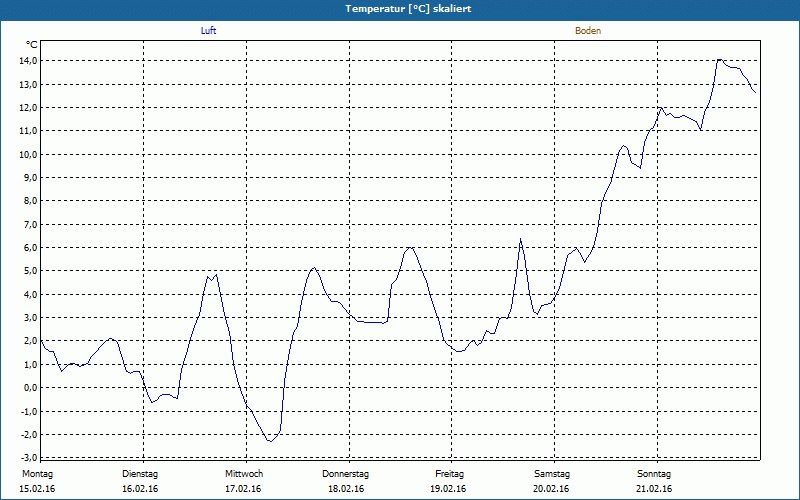Image resolution: width=800 pixels, height=500 pixels.
Task: Select the 0,0 y-axis label
Action: tap(31, 388)
